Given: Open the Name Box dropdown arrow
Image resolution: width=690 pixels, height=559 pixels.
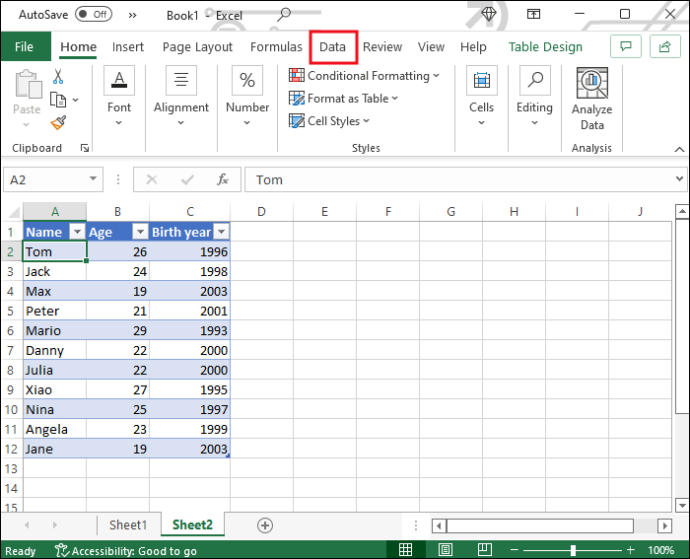Looking at the screenshot, I should (x=93, y=179).
